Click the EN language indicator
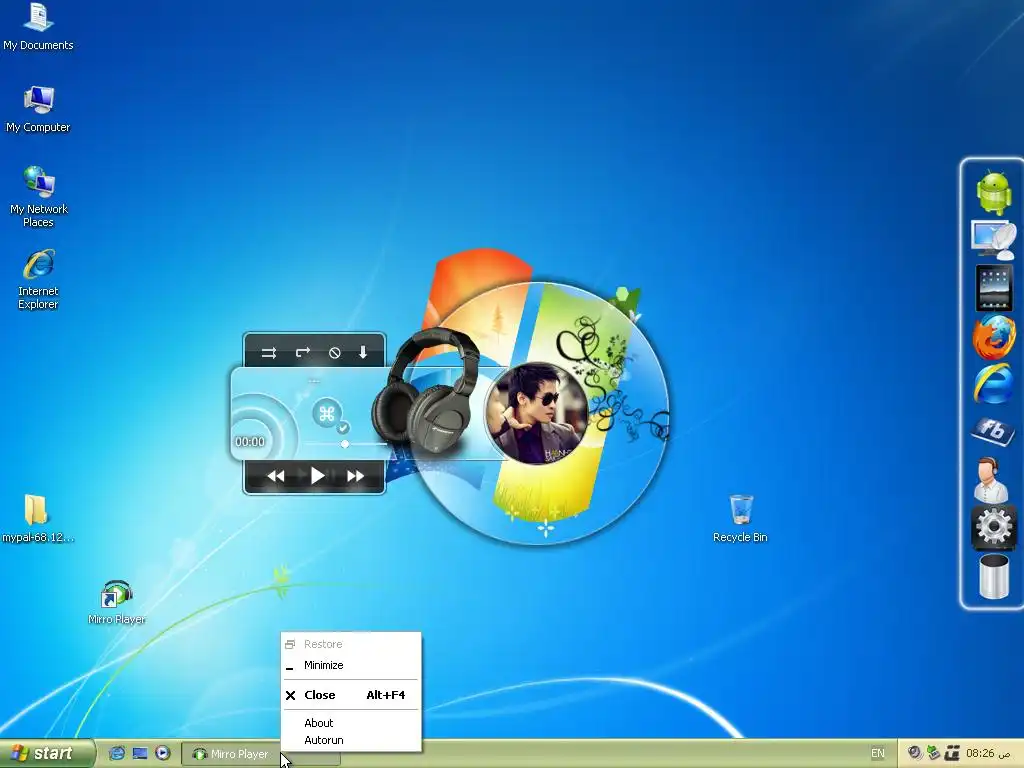The width and height of the screenshot is (1024, 768). pyautogui.click(x=878, y=754)
